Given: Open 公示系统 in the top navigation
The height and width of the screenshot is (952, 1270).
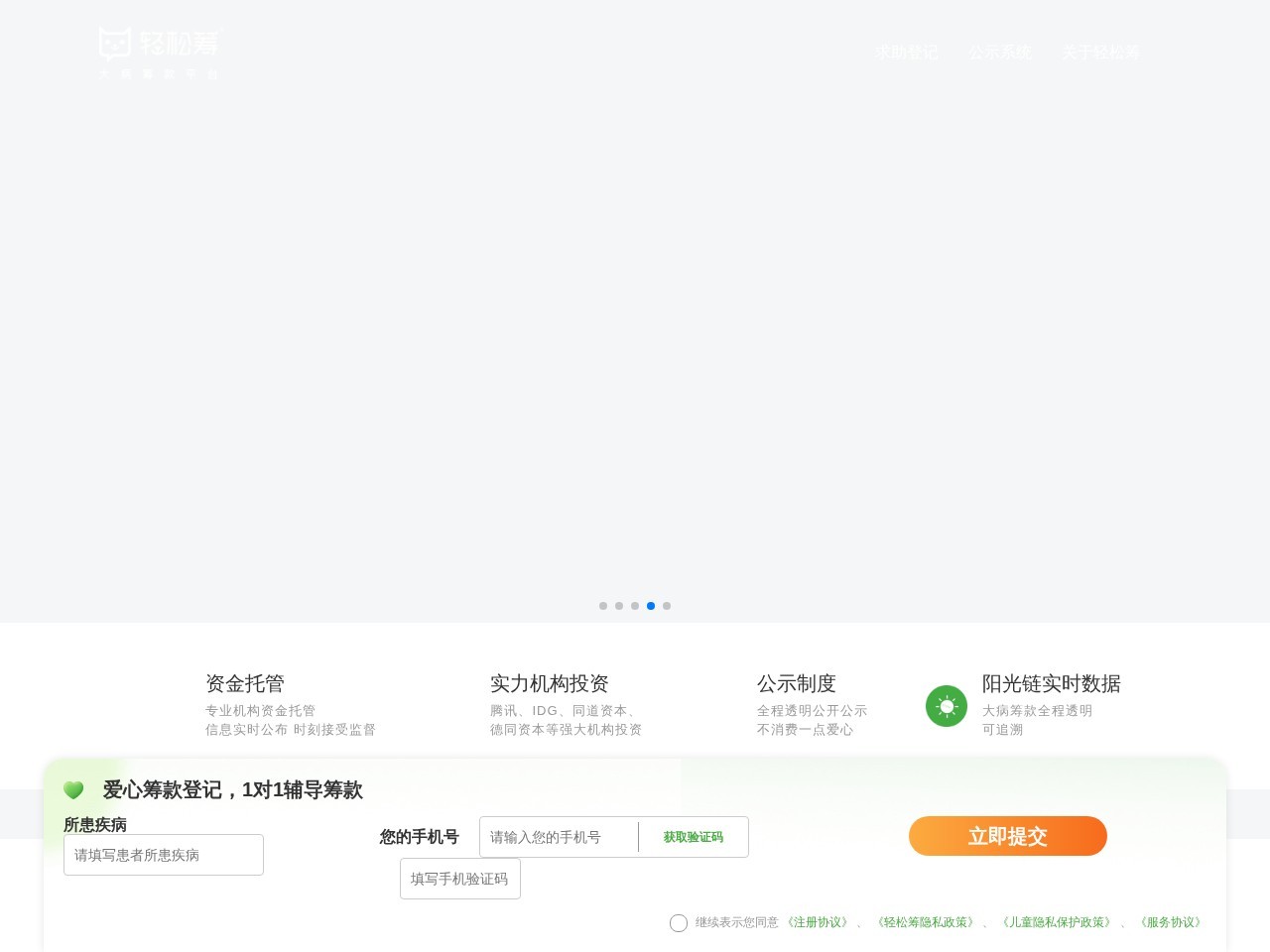Looking at the screenshot, I should click(1000, 53).
